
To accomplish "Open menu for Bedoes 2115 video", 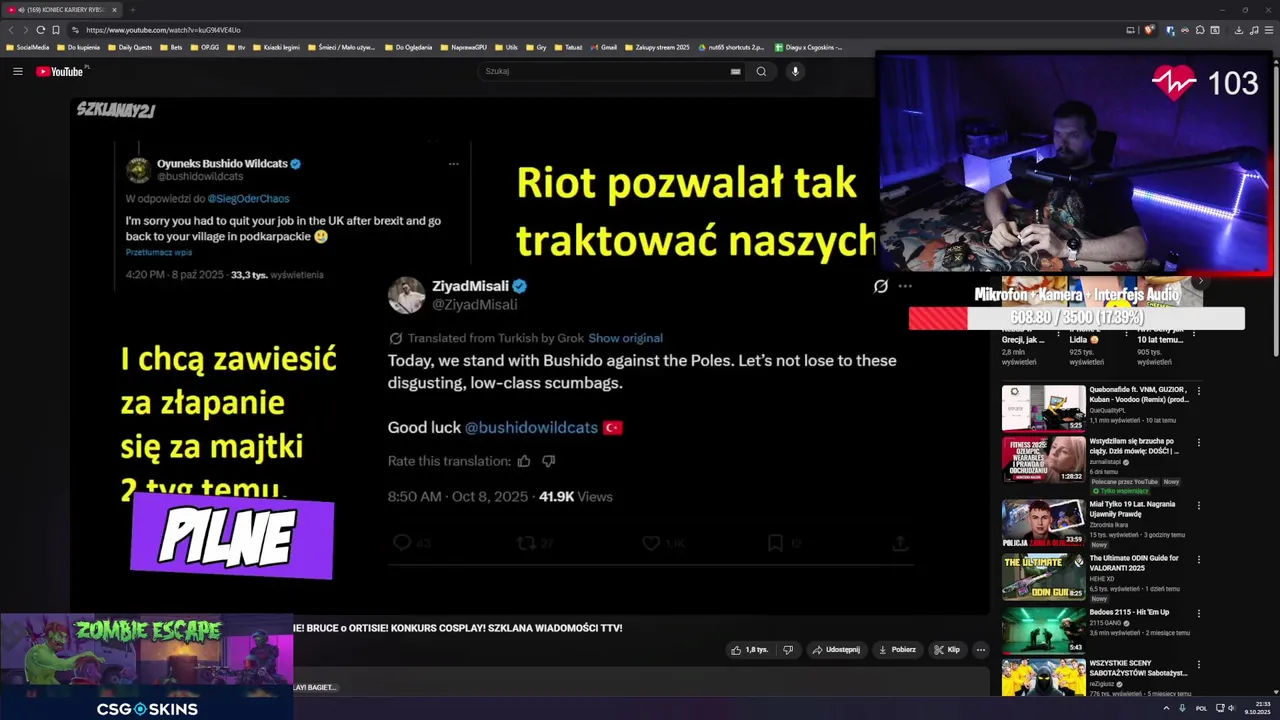I will click(x=1198, y=614).
